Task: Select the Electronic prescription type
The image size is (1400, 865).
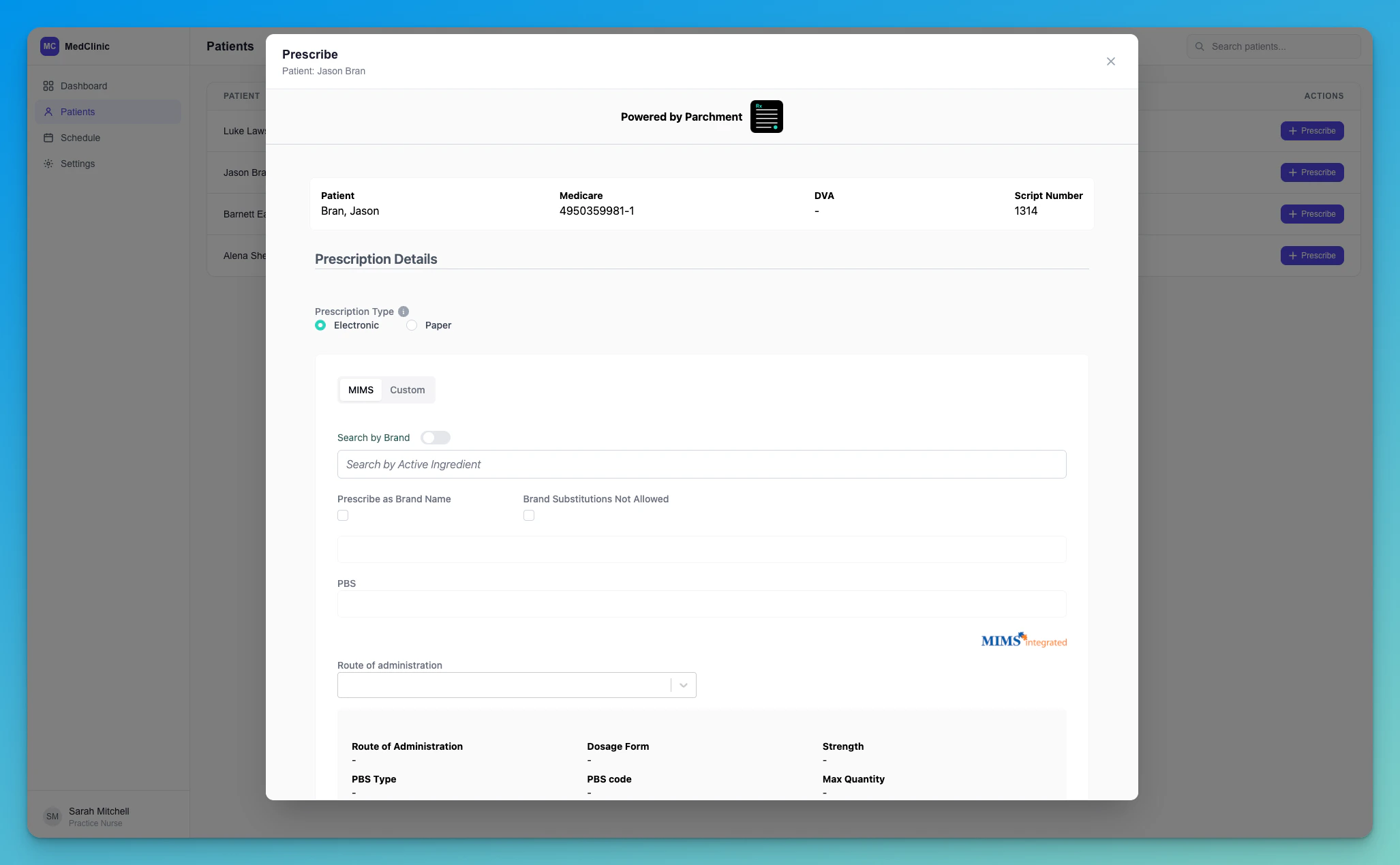Action: (x=320, y=325)
